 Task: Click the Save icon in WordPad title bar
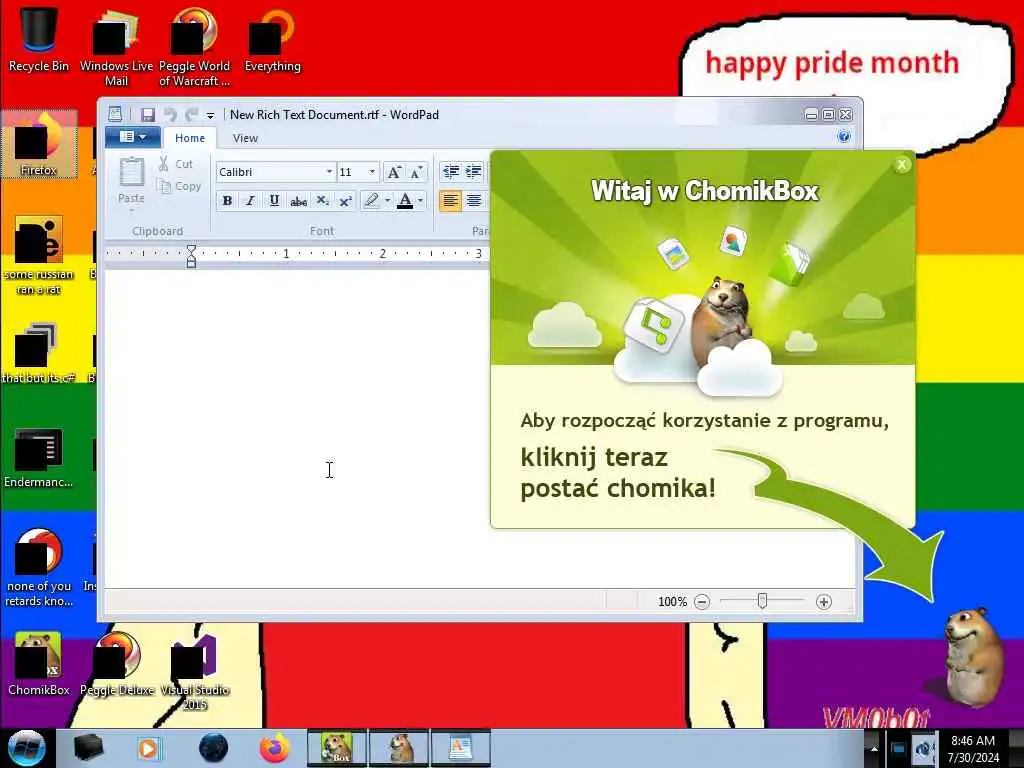pyautogui.click(x=148, y=115)
